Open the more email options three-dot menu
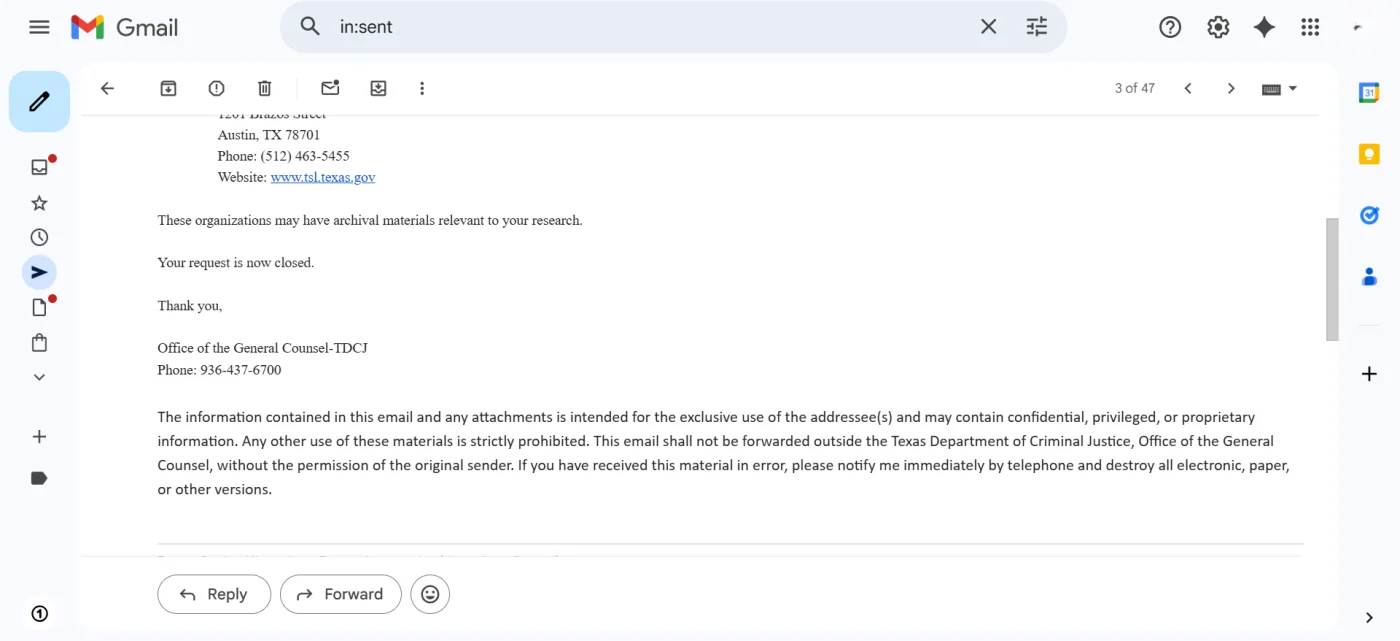This screenshot has width=1400, height=641. [422, 88]
